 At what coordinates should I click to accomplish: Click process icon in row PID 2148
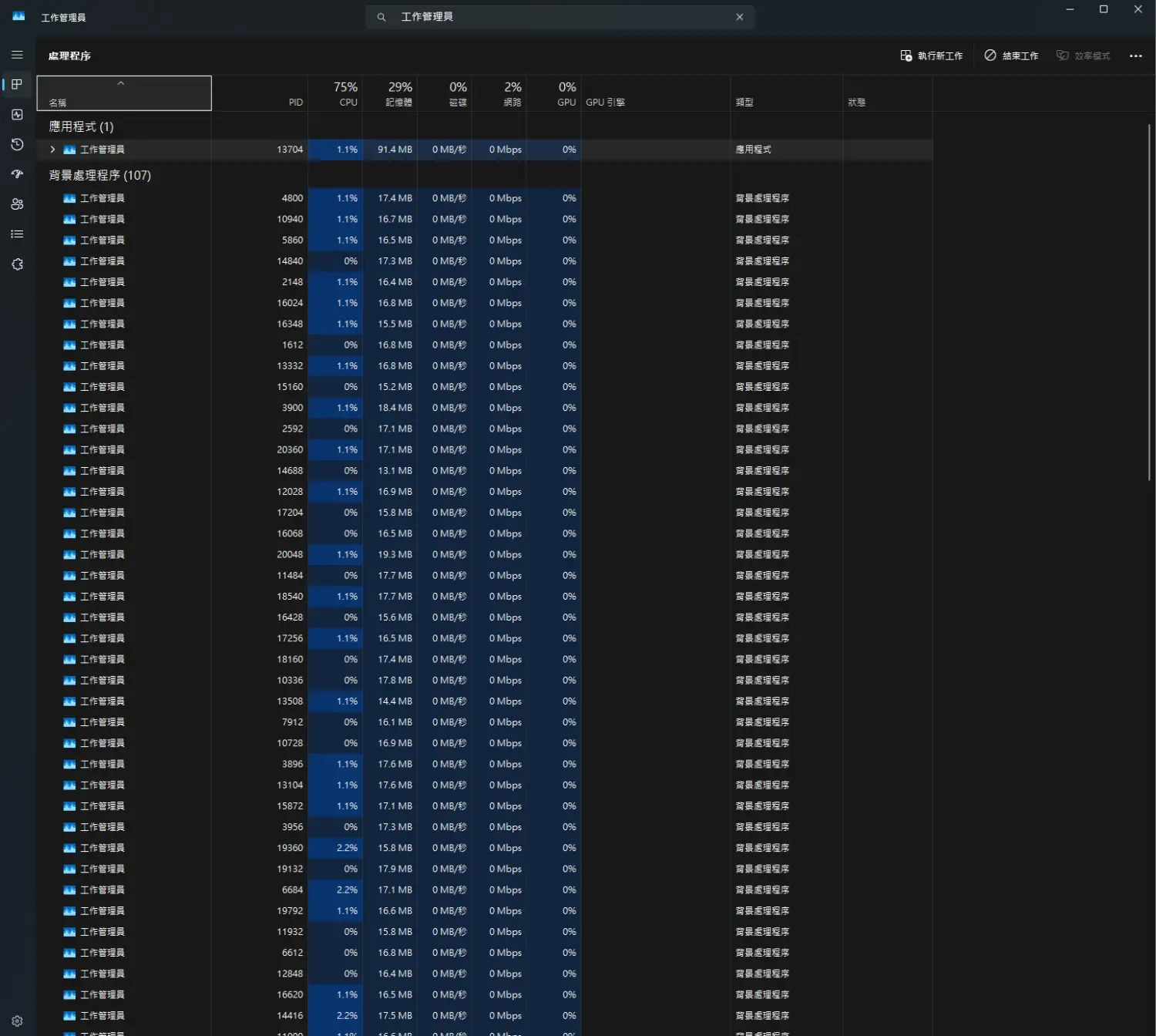pos(69,282)
